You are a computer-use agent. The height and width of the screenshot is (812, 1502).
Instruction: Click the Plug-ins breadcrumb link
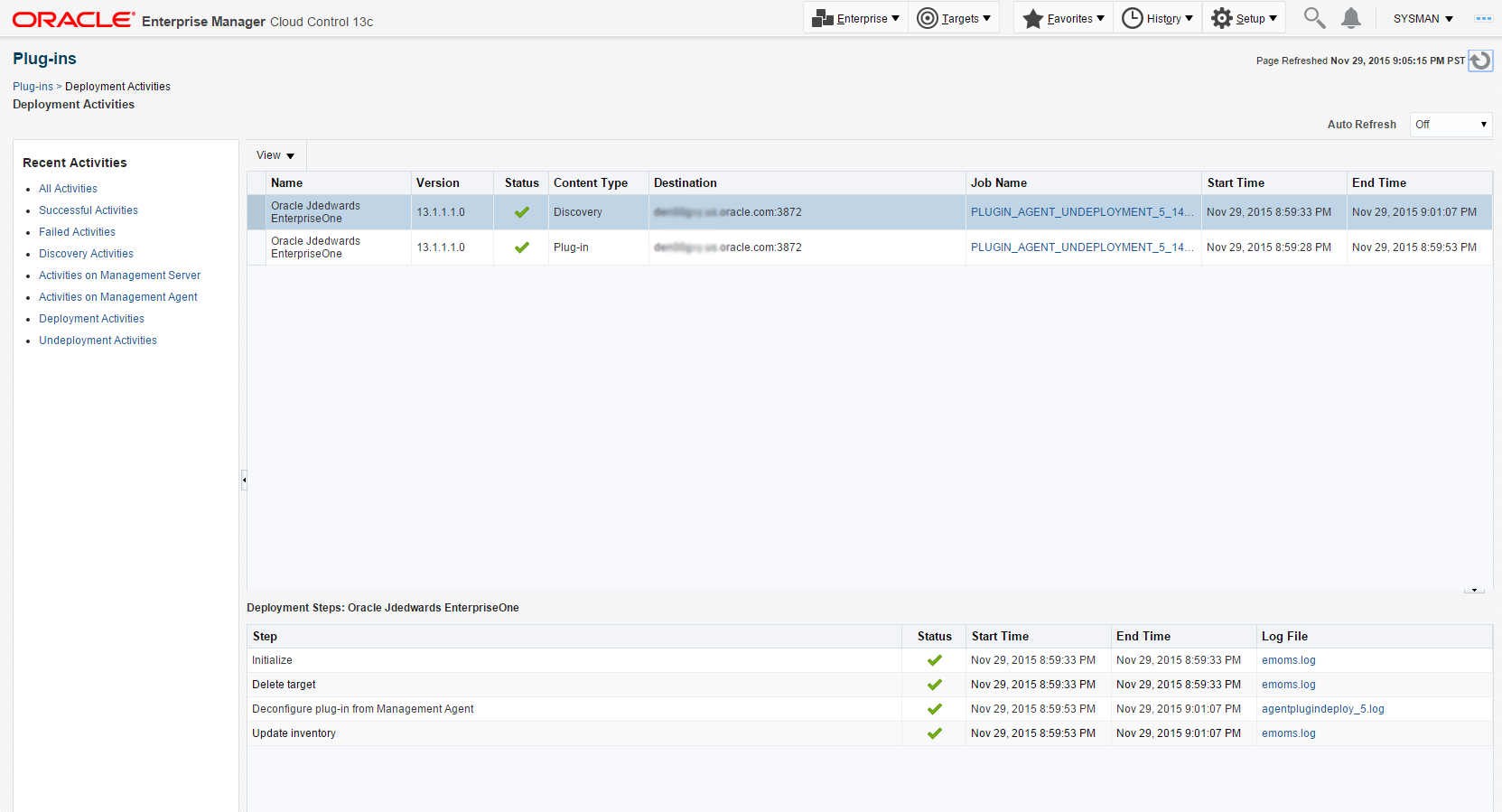[33, 87]
